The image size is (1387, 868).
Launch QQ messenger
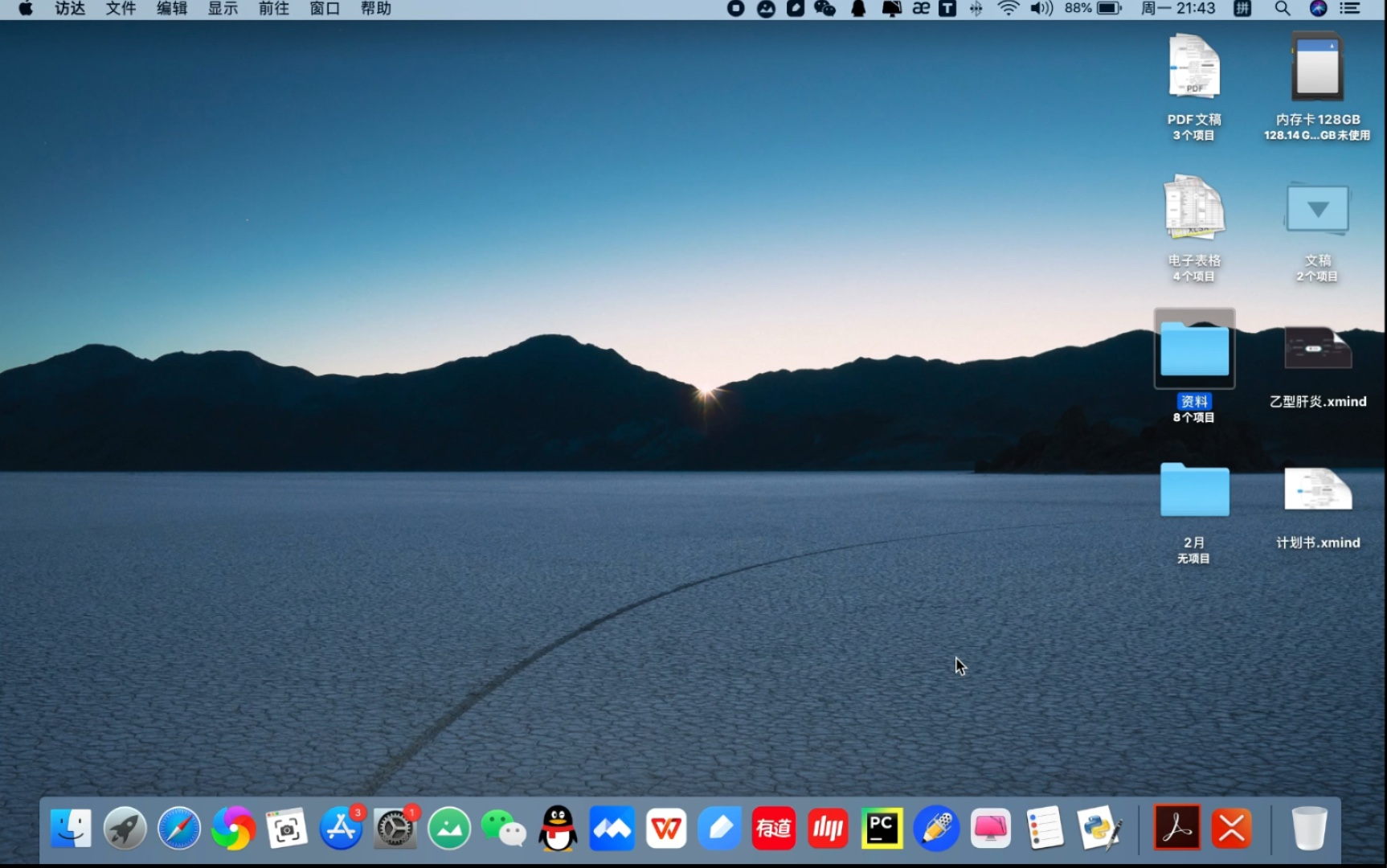(x=558, y=828)
